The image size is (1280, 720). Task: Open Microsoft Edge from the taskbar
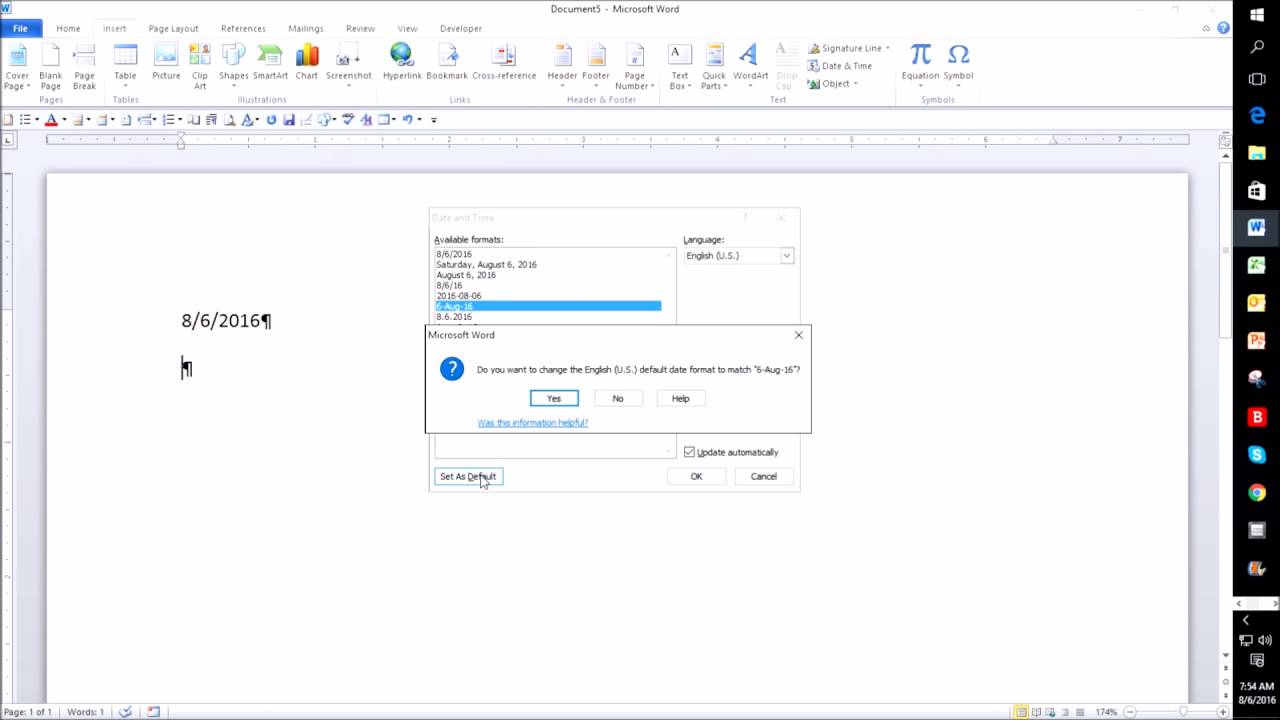pos(1257,116)
